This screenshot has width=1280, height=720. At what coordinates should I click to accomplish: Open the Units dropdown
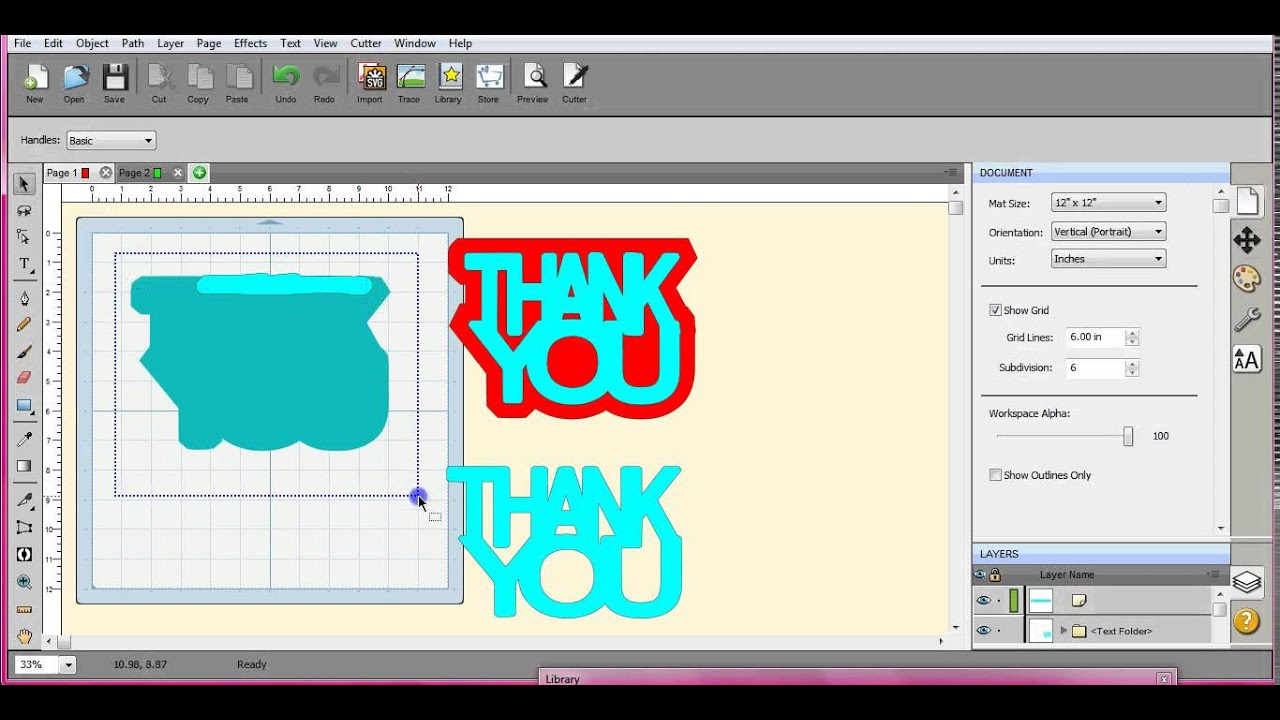tap(1109, 259)
